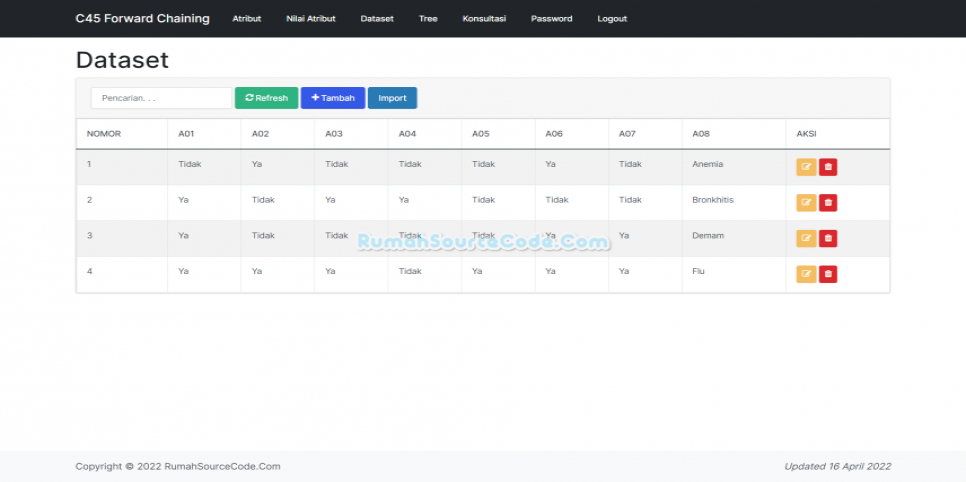Open the Tree navigation item

pyautogui.click(x=428, y=19)
